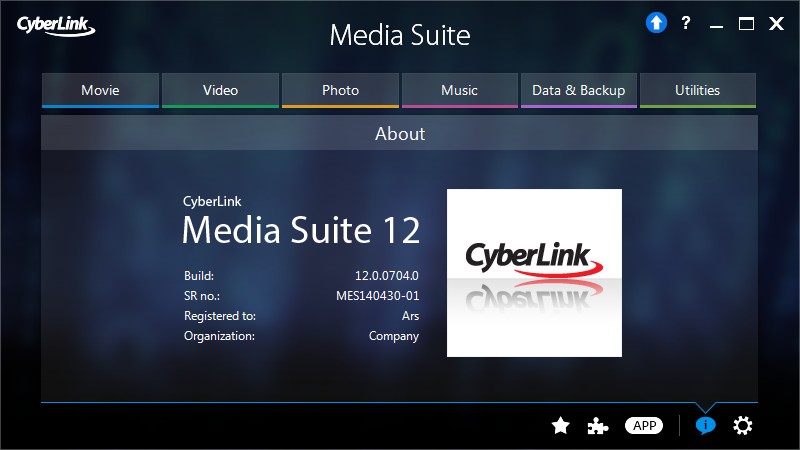Open favorites via the star icon
800x450 pixels.
[560, 426]
